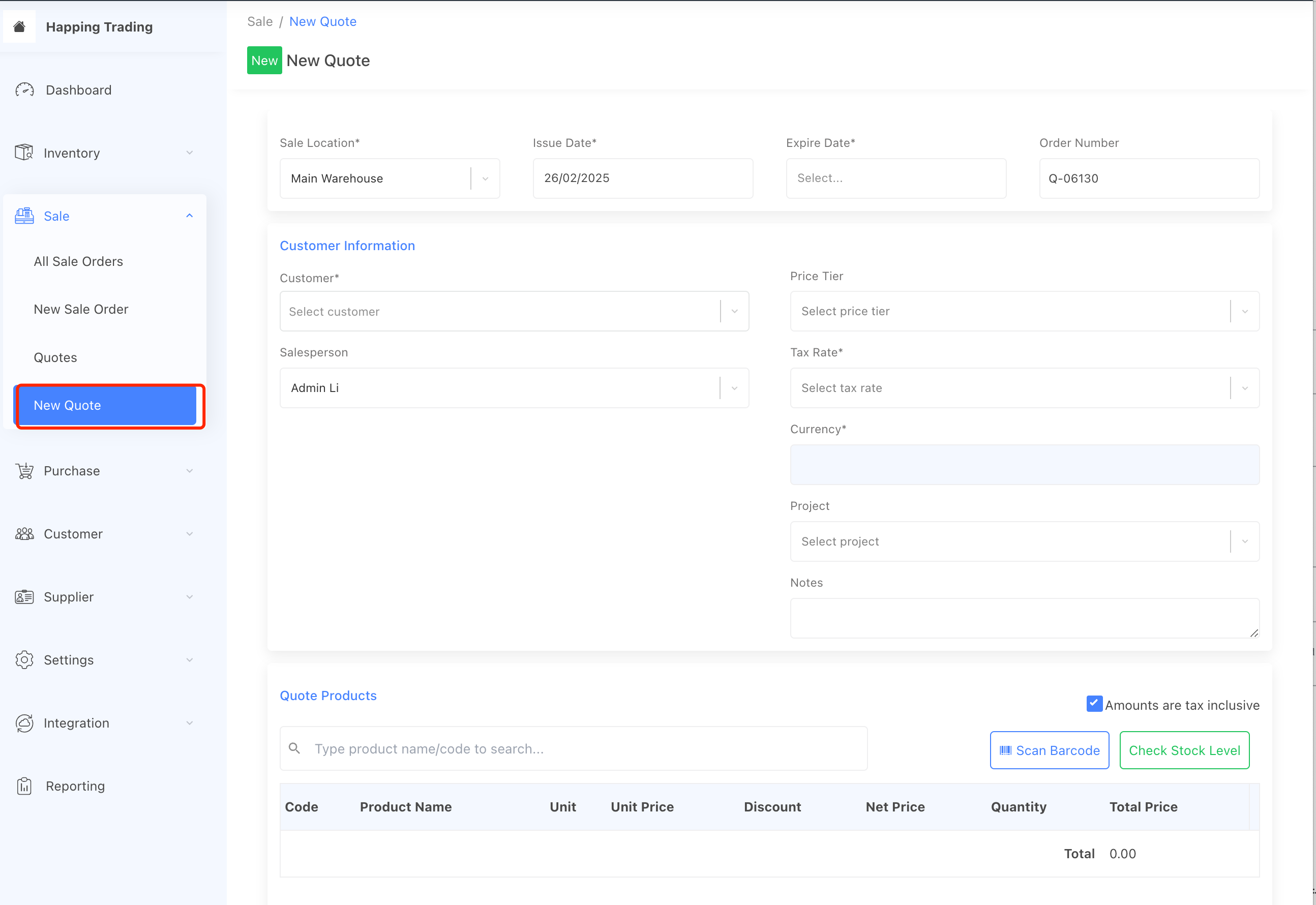The height and width of the screenshot is (905, 1316).
Task: Click the Dashboard gauge icon
Action: (x=24, y=89)
